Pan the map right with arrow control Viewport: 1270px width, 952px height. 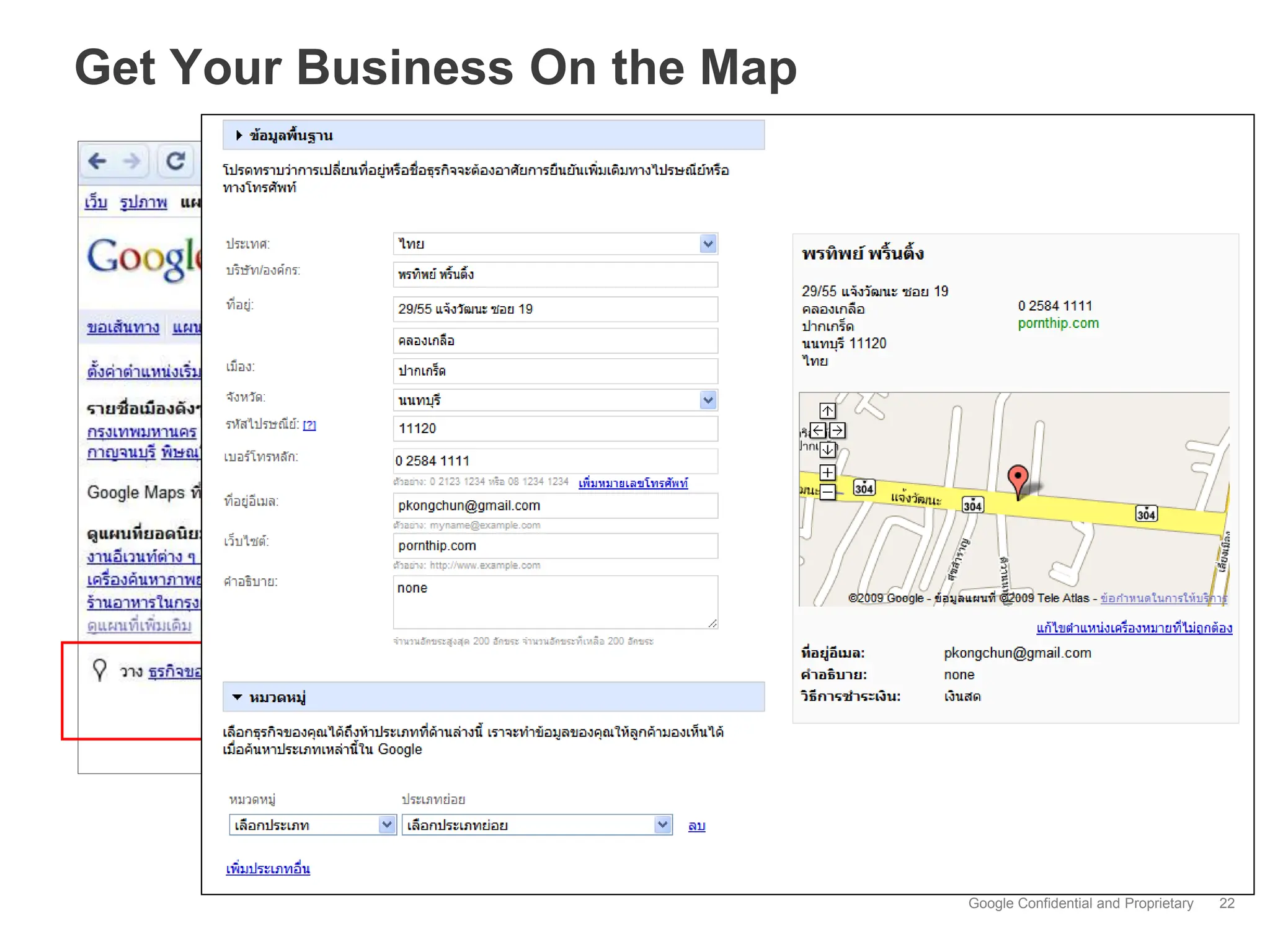pos(837,430)
